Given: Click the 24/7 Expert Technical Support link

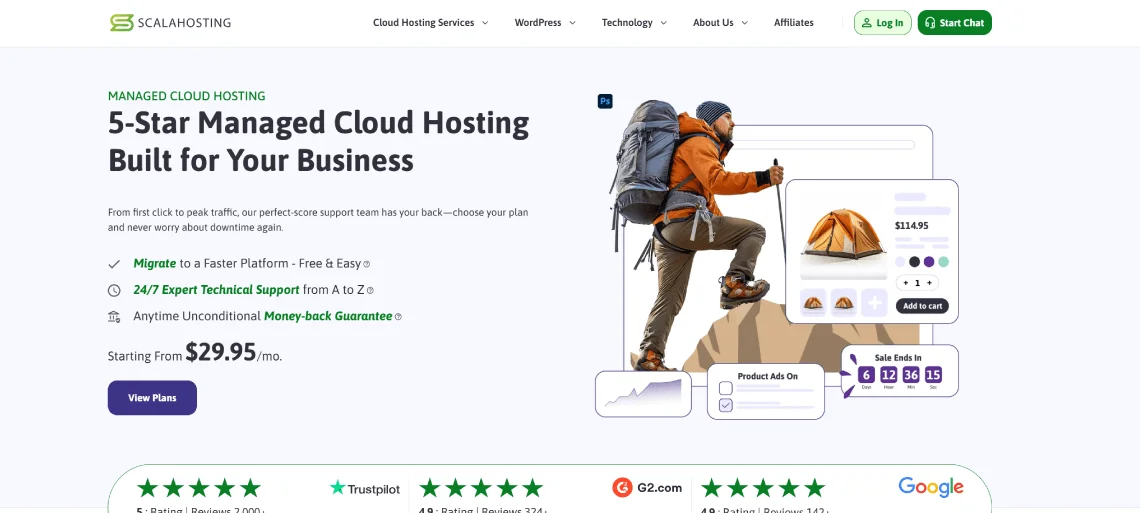Looking at the screenshot, I should click(x=216, y=290).
